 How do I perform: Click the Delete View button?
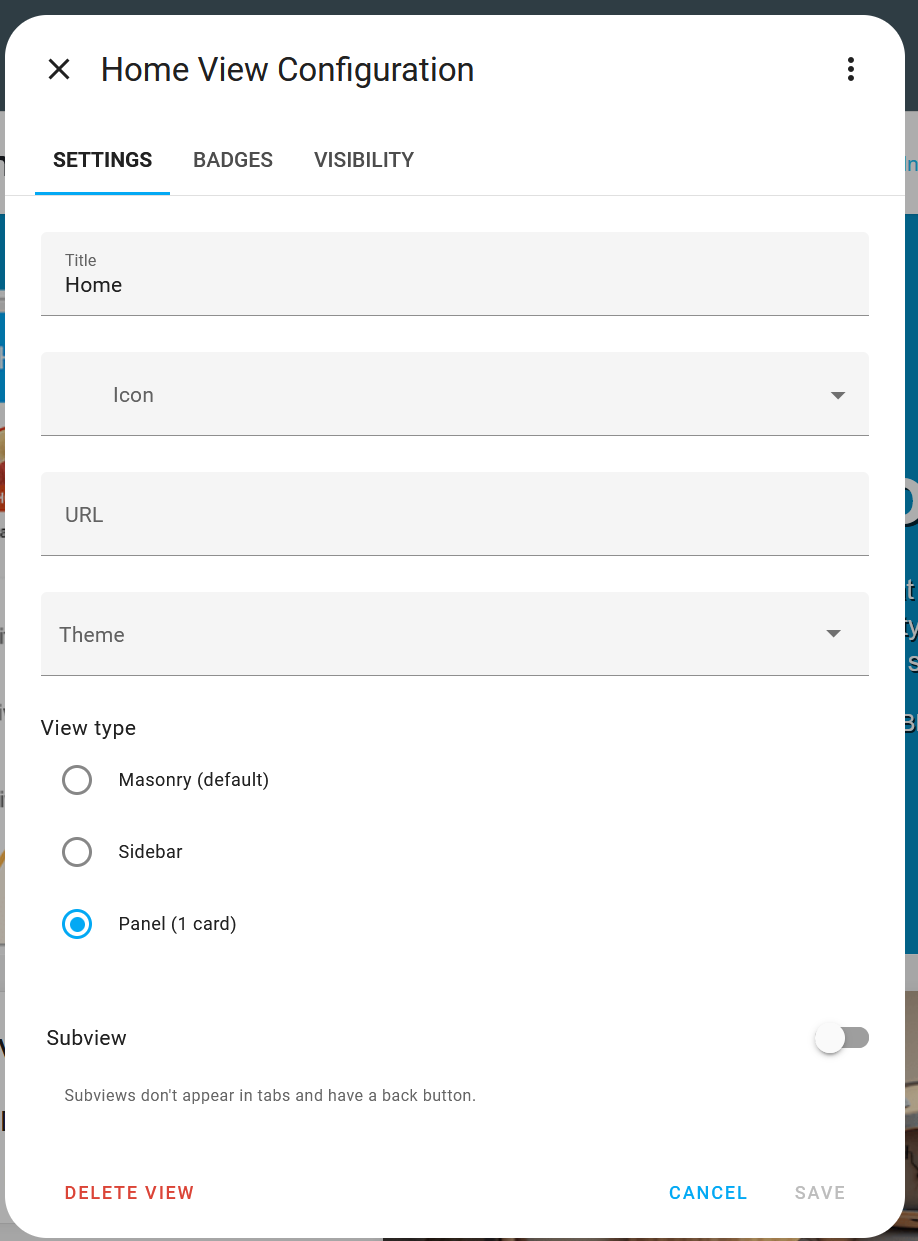click(x=129, y=1192)
